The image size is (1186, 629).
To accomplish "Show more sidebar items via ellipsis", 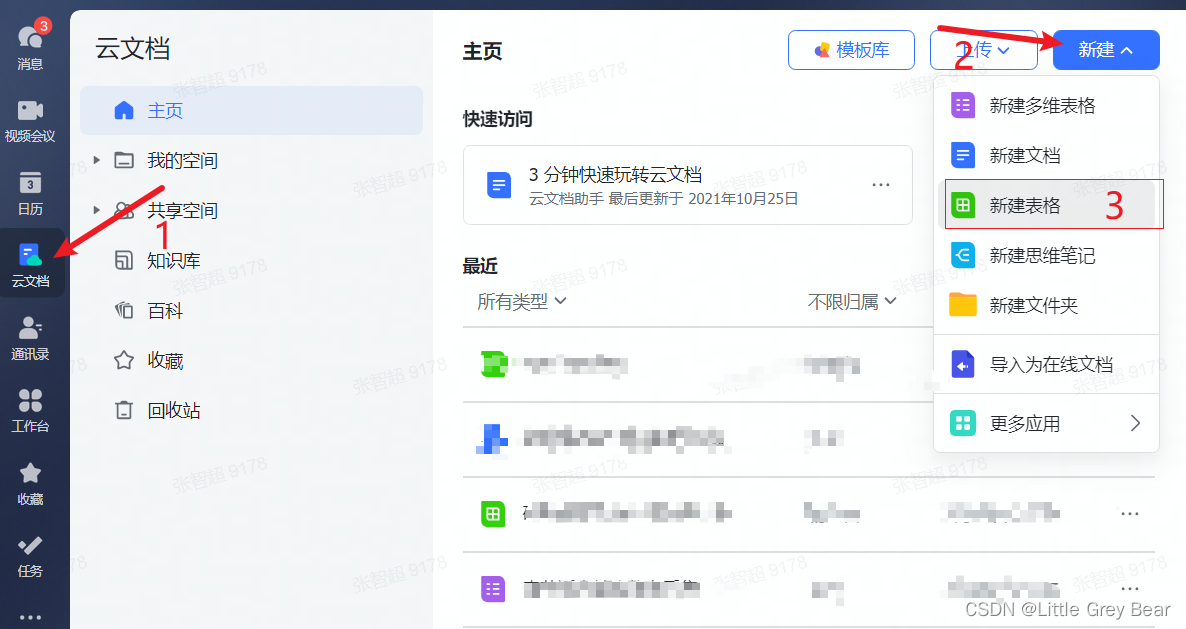I will coord(30,618).
